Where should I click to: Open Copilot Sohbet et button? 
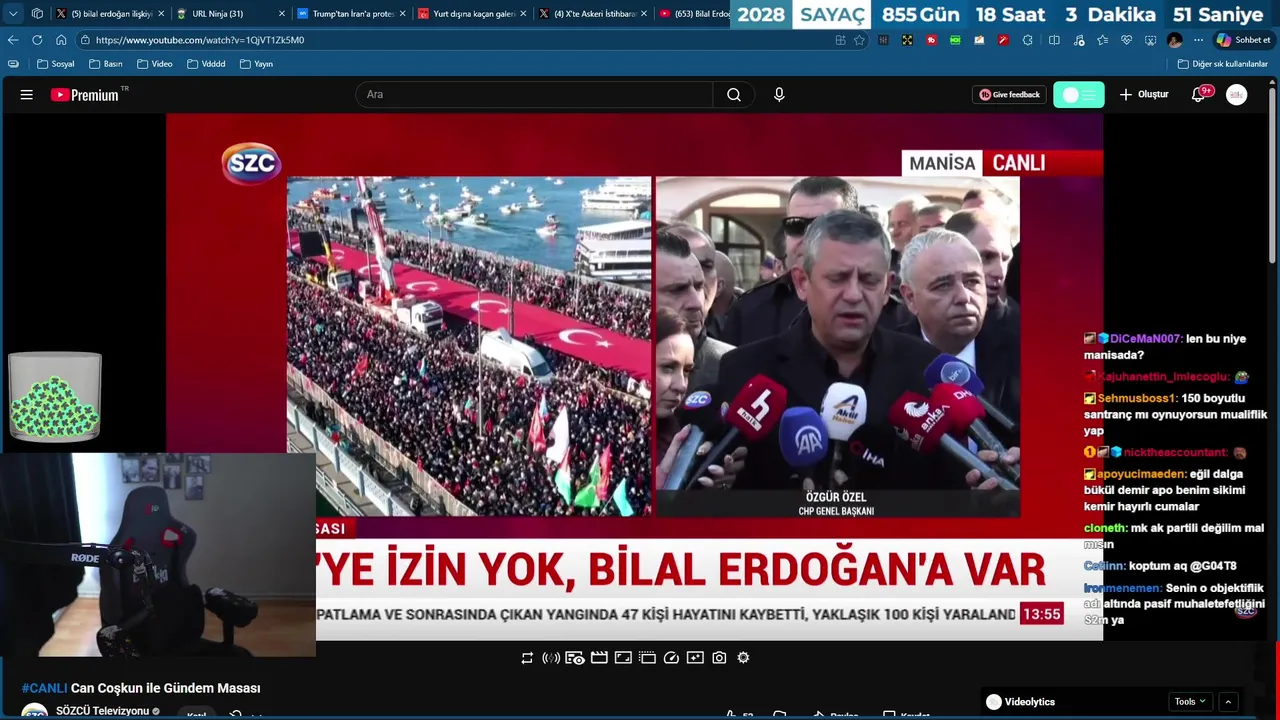click(x=1243, y=40)
